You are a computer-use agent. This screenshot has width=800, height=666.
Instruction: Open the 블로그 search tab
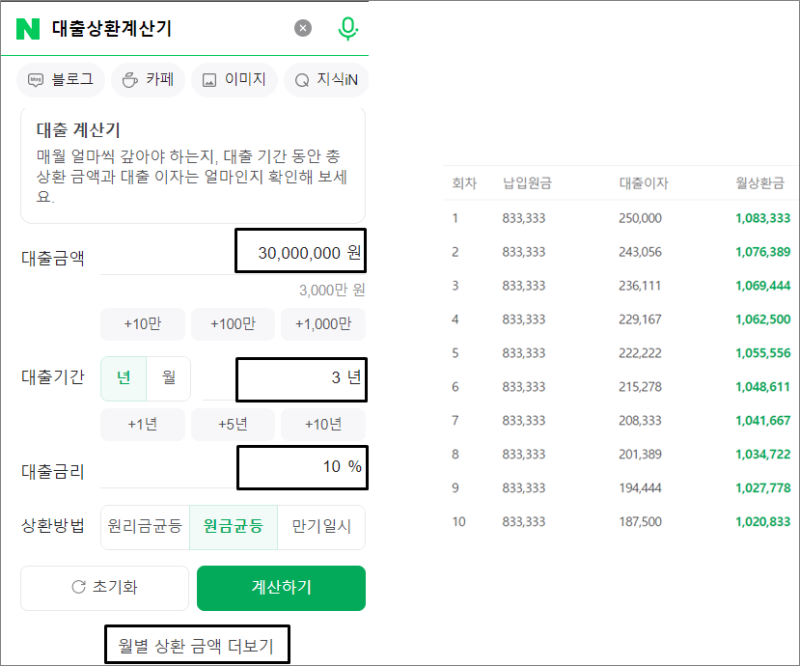click(x=61, y=80)
